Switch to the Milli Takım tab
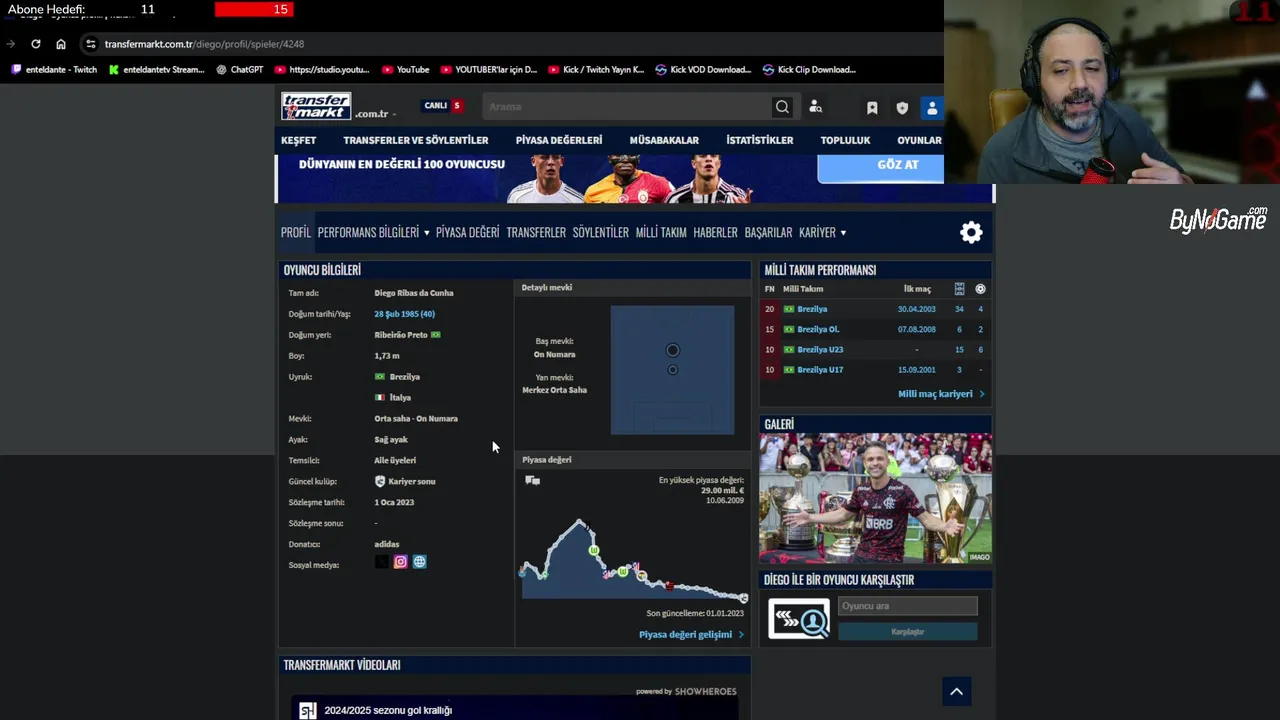The image size is (1280, 720). [661, 232]
